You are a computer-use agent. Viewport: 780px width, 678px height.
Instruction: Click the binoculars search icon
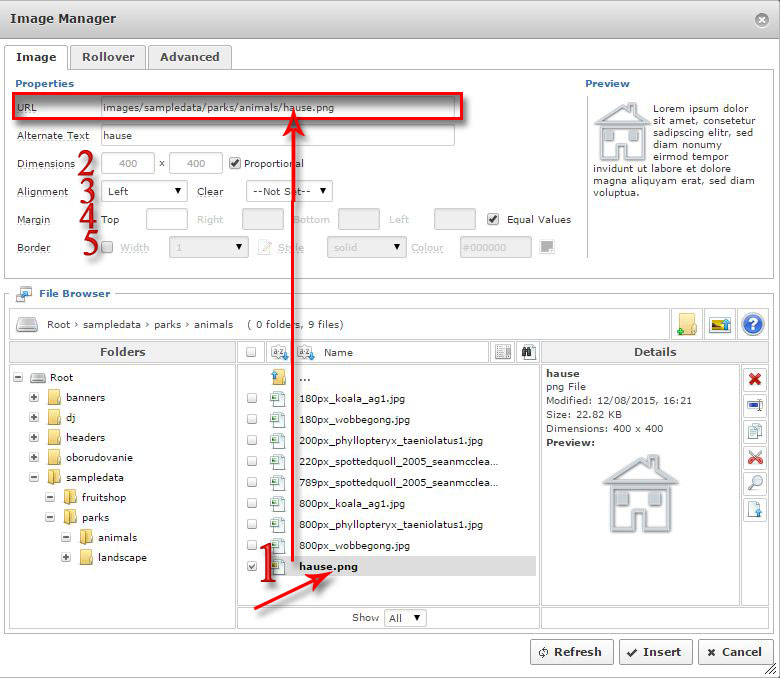(527, 352)
